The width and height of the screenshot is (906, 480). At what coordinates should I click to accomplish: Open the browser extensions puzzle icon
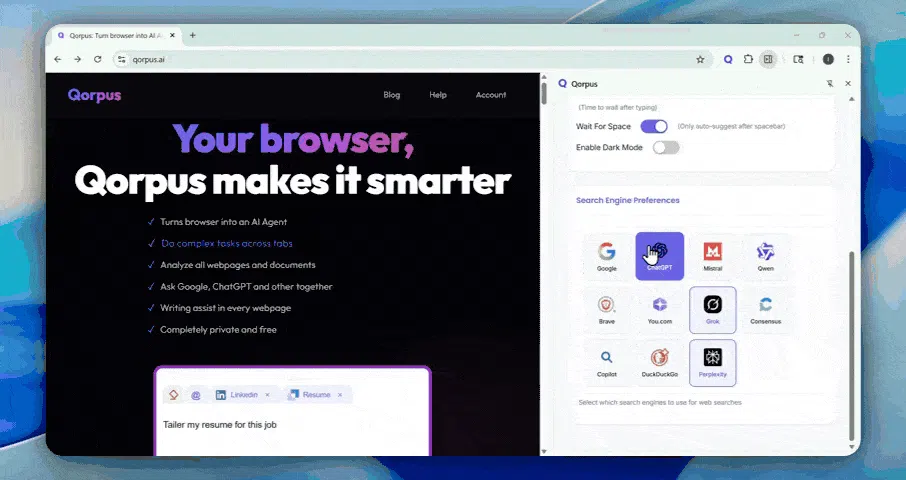tap(748, 59)
